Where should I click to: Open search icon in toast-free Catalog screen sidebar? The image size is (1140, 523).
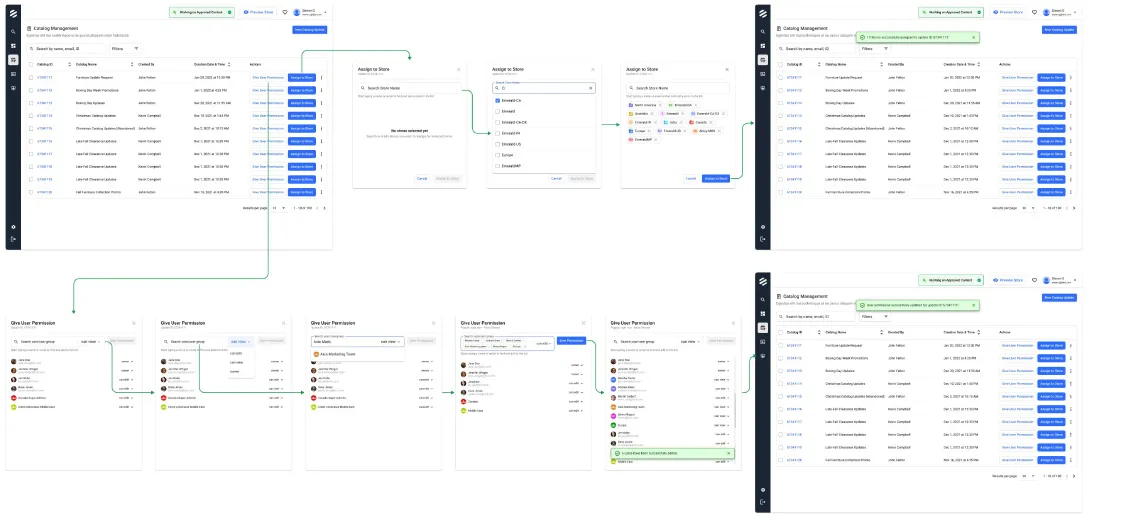click(x=13, y=32)
